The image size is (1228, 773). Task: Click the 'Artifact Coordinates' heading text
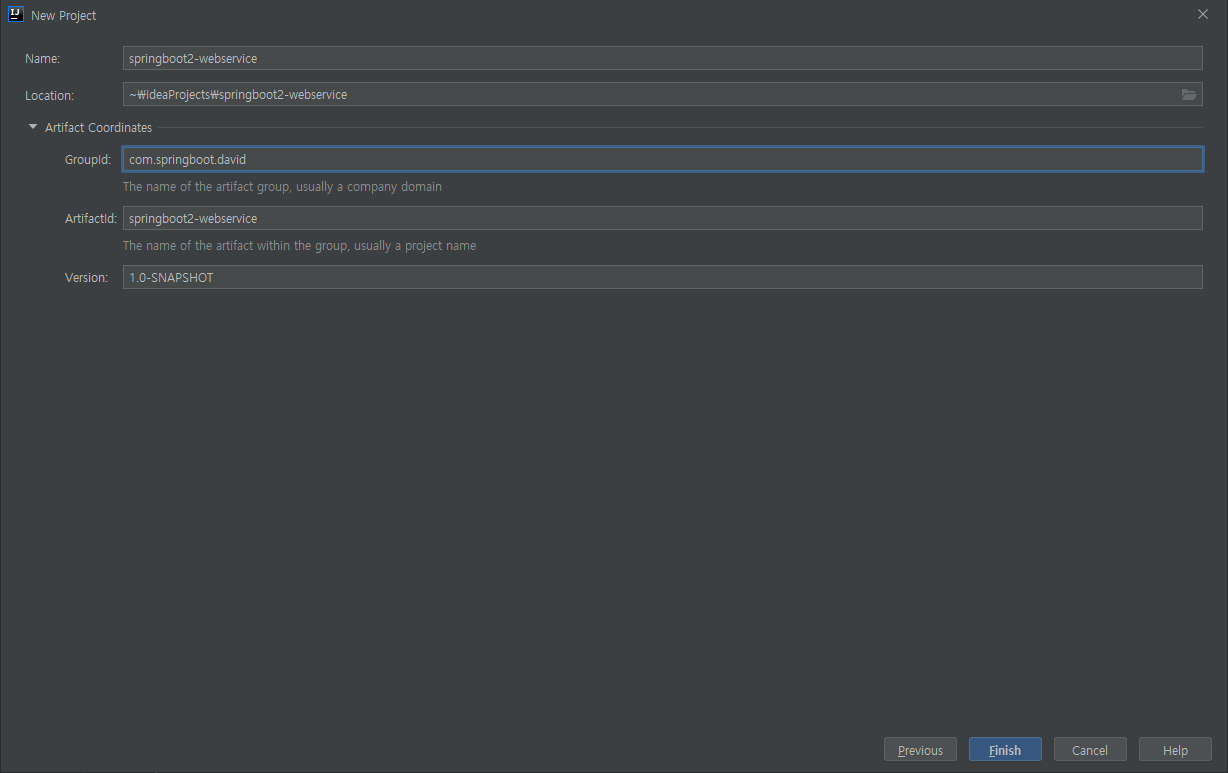pyautogui.click(x=98, y=127)
